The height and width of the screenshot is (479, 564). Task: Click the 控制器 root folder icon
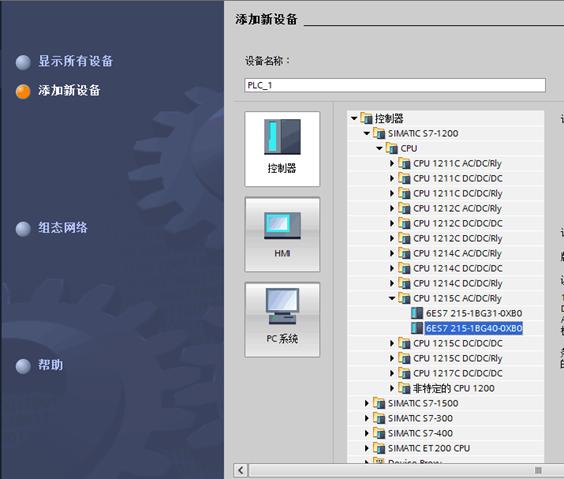pos(366,118)
